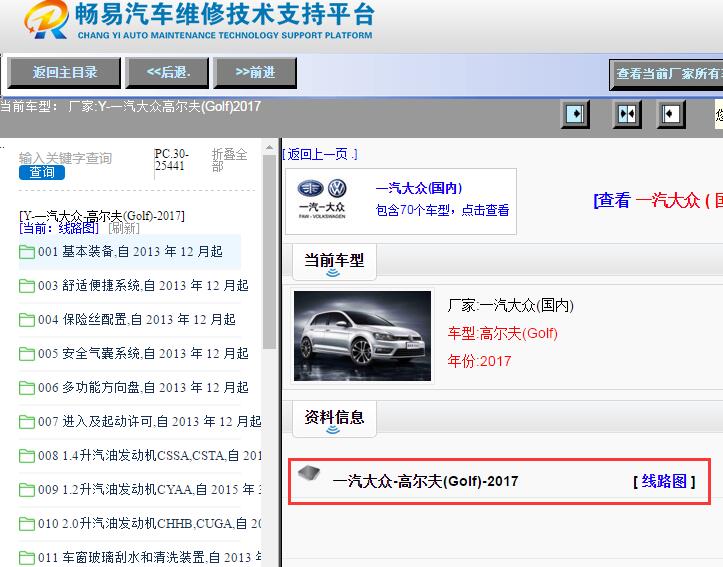Open folder icon for 010 2.0升汽油发动机
This screenshot has height=567, width=723.
coord(27,524)
